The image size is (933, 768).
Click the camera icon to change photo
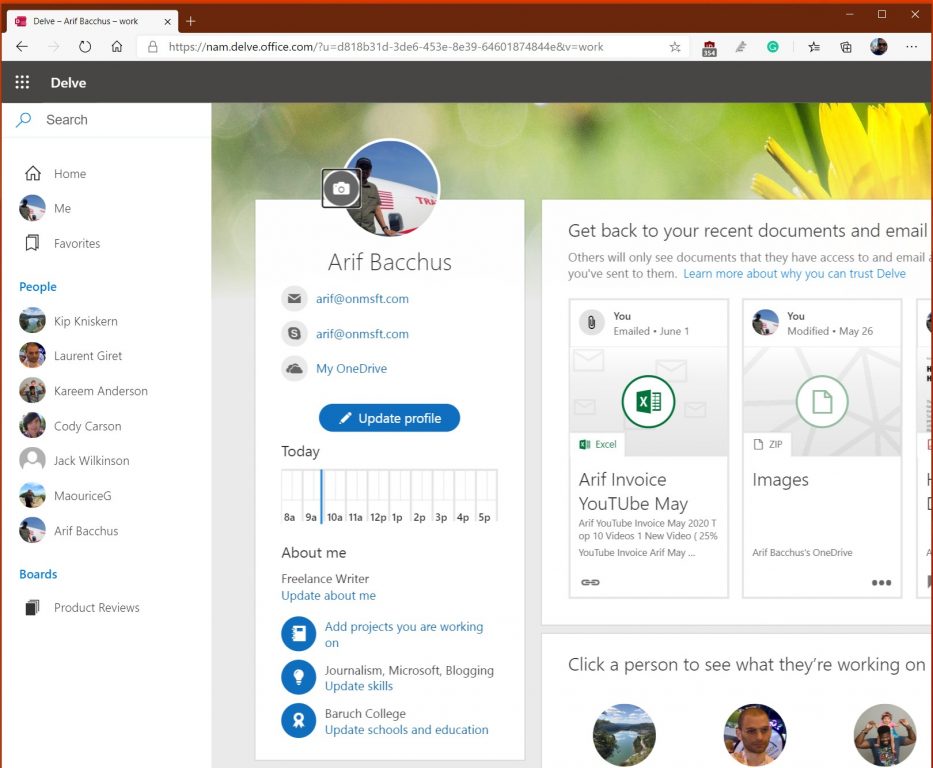(341, 189)
